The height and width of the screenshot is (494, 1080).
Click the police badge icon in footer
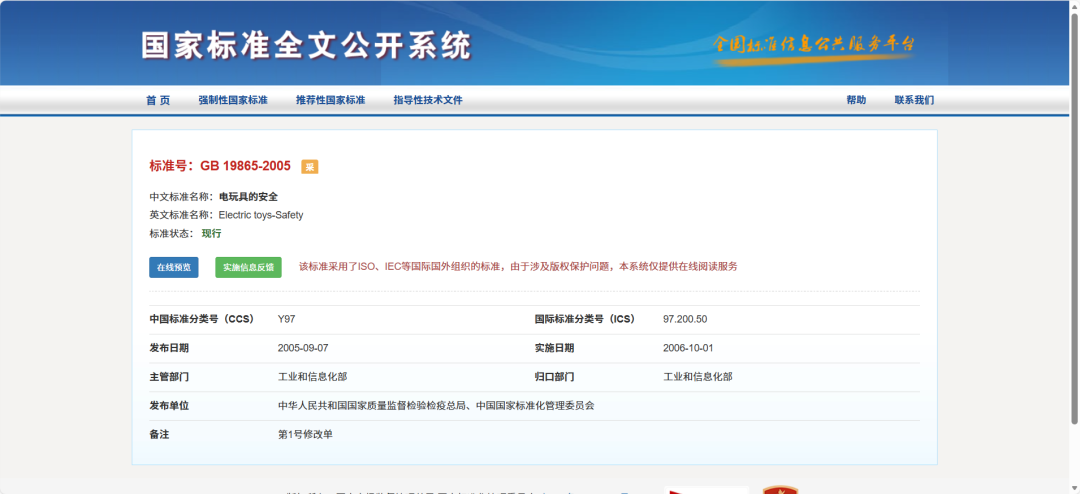(780, 490)
